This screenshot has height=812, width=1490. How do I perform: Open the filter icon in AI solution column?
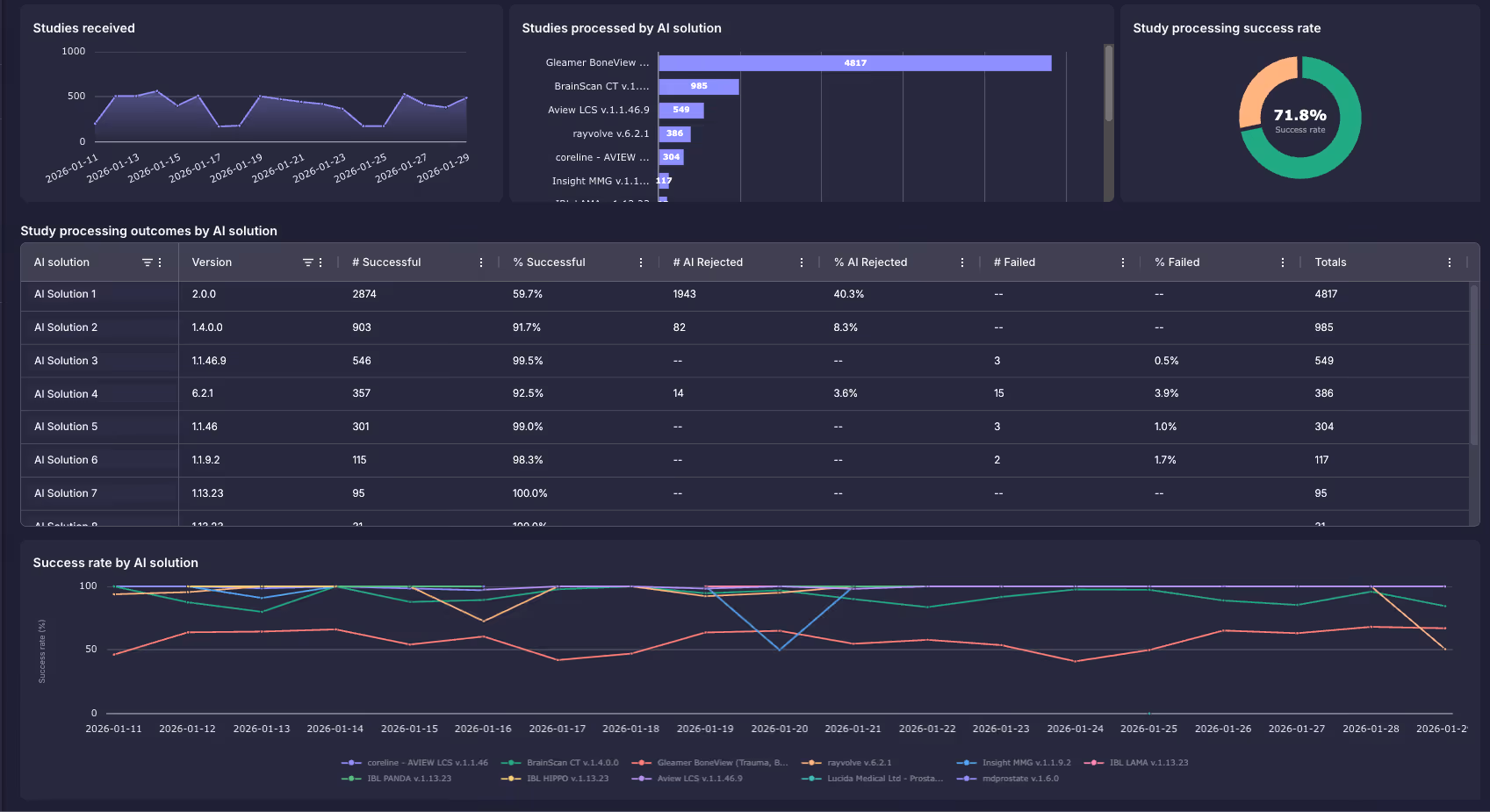click(147, 262)
